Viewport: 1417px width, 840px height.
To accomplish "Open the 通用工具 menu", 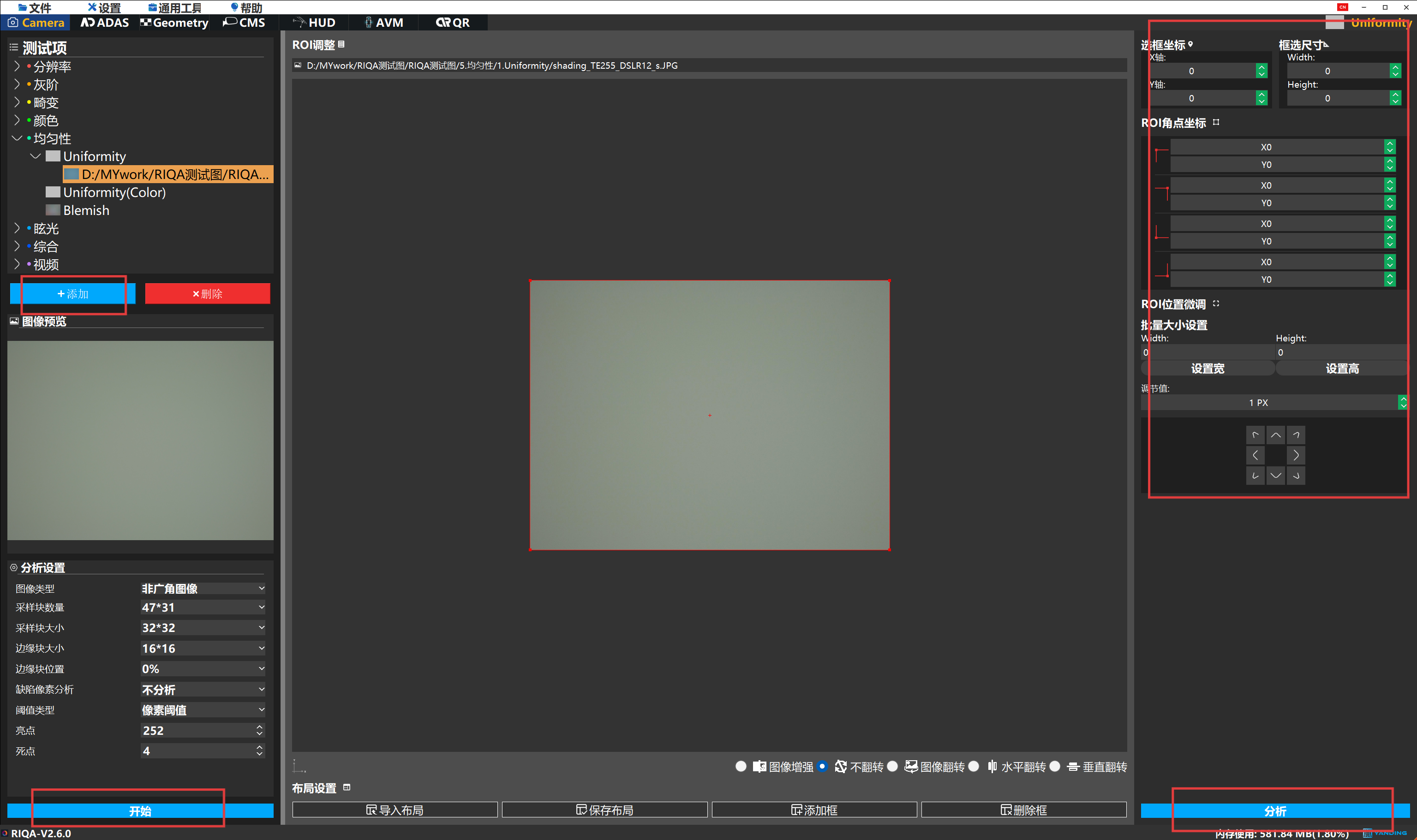I will pos(175,7).
